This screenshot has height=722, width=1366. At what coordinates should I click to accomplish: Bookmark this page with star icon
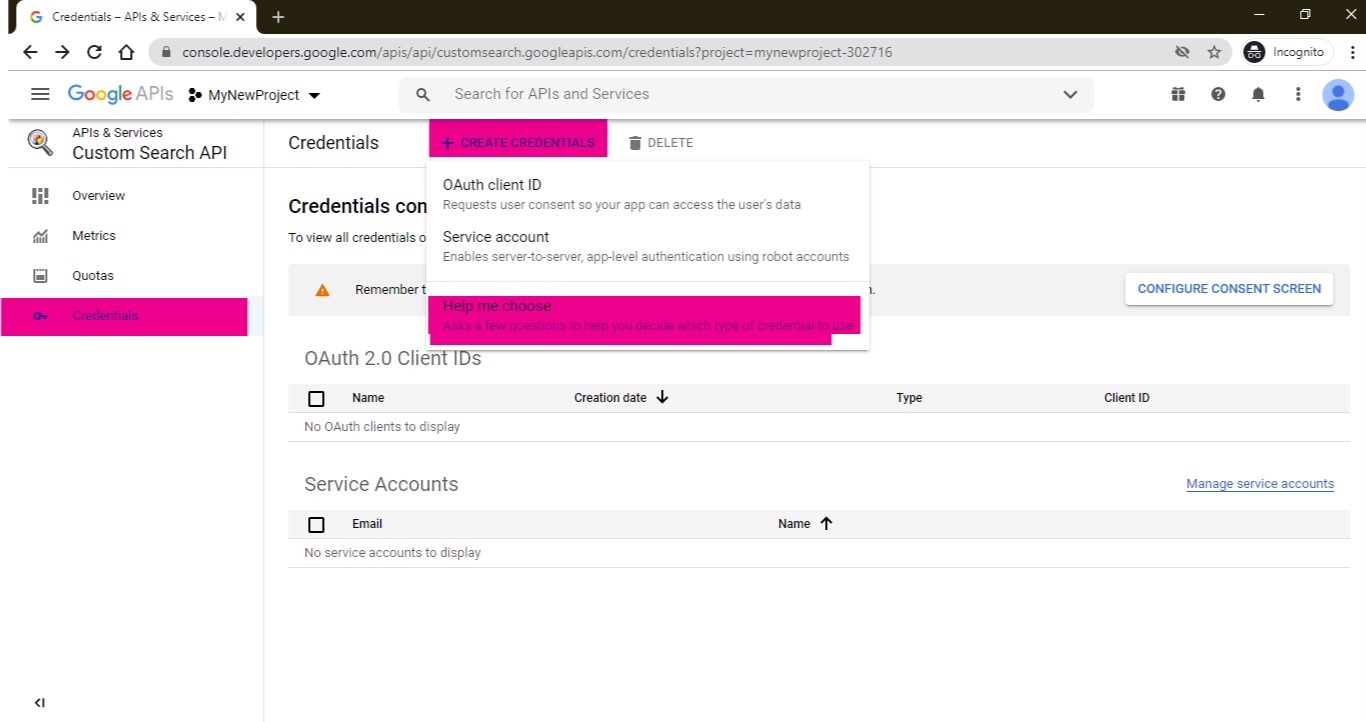1214,52
